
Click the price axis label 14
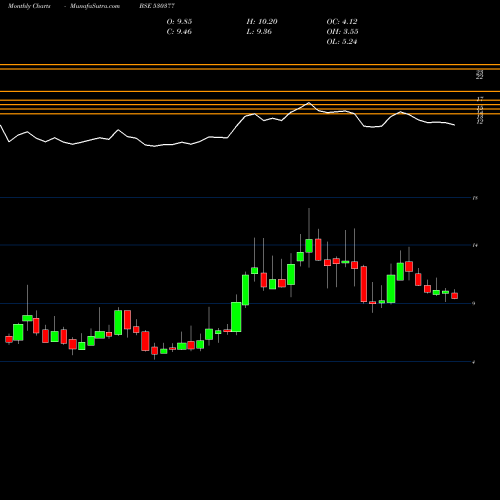coord(475,245)
